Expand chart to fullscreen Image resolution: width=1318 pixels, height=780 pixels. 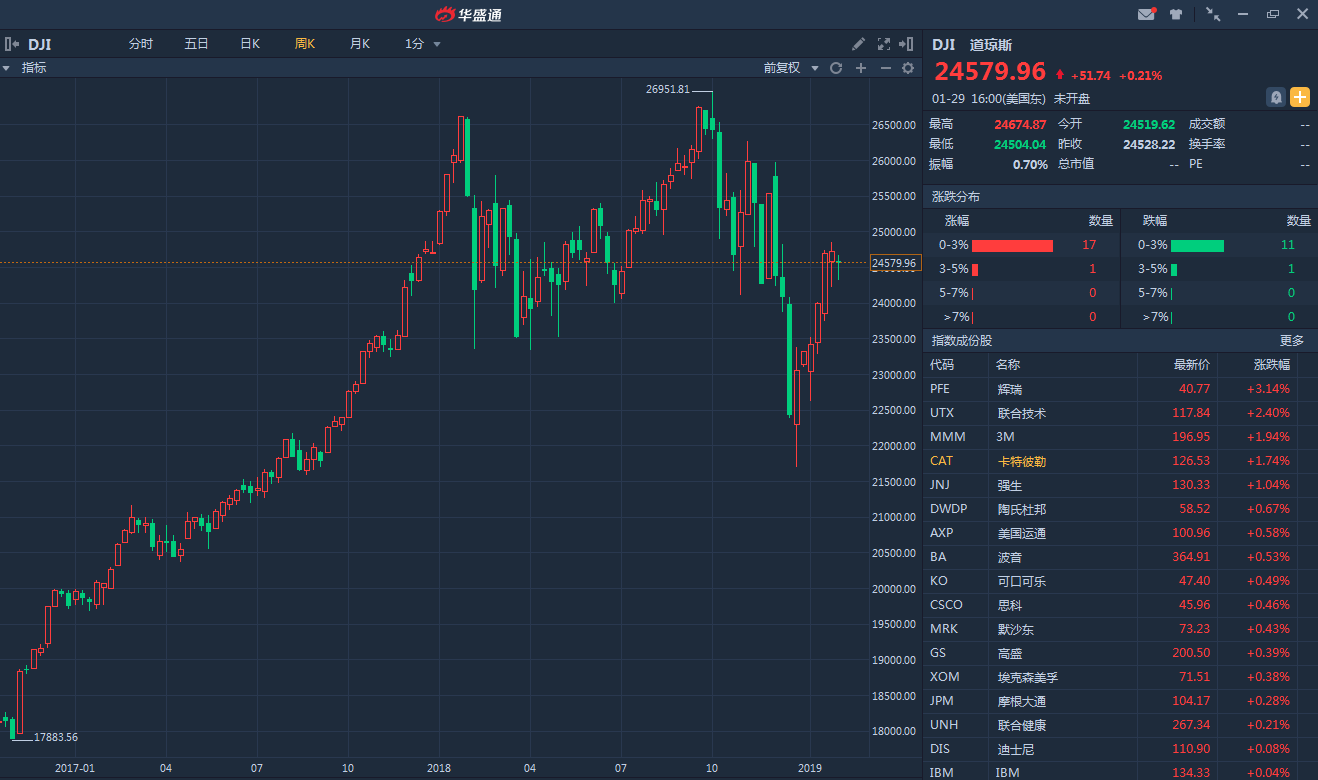point(883,44)
